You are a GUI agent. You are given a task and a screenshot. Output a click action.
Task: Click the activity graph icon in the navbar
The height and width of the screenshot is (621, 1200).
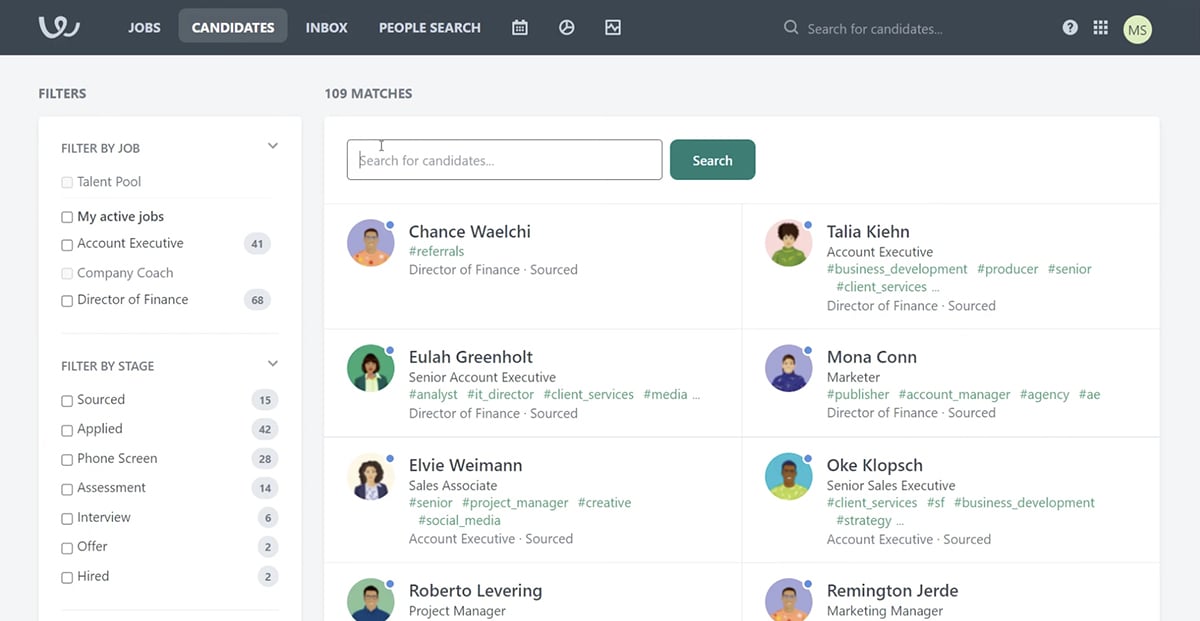pos(612,27)
